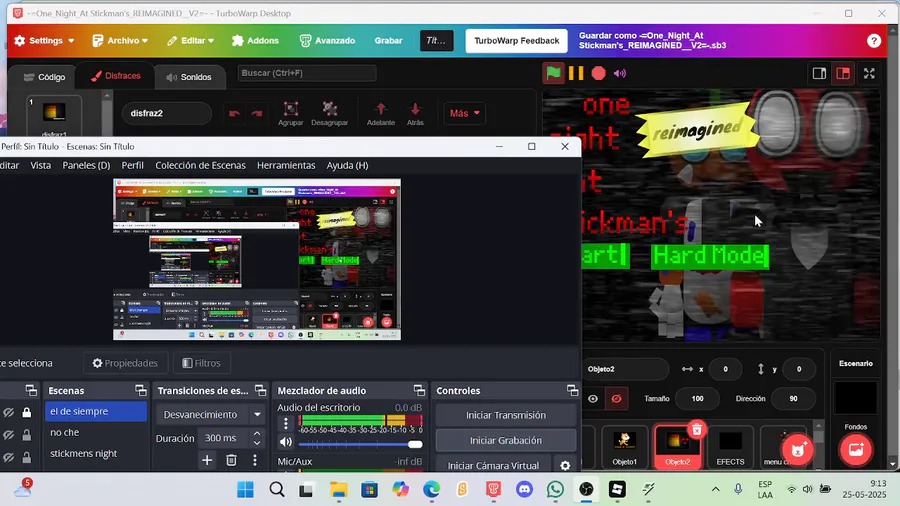Send backward with Atrás arrow

pos(415,113)
